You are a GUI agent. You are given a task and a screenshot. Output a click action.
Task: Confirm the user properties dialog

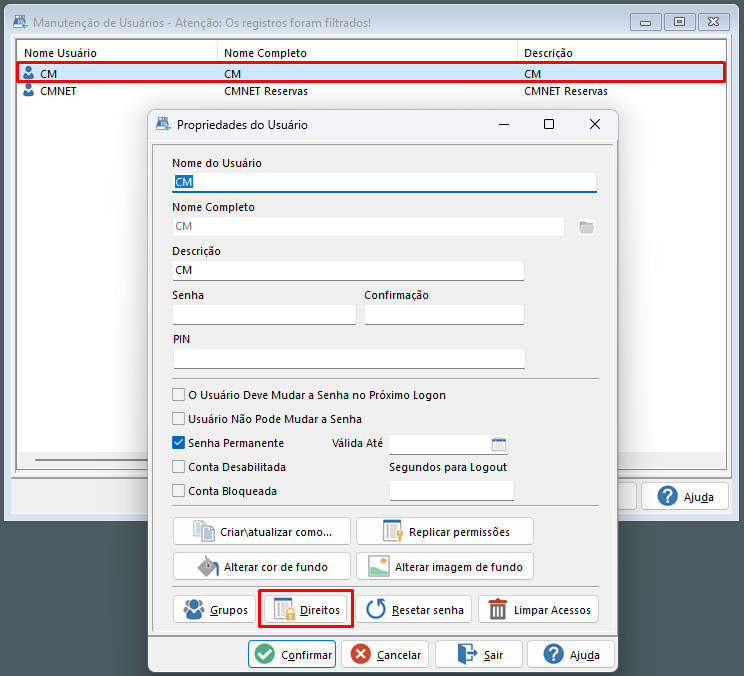tap(292, 655)
